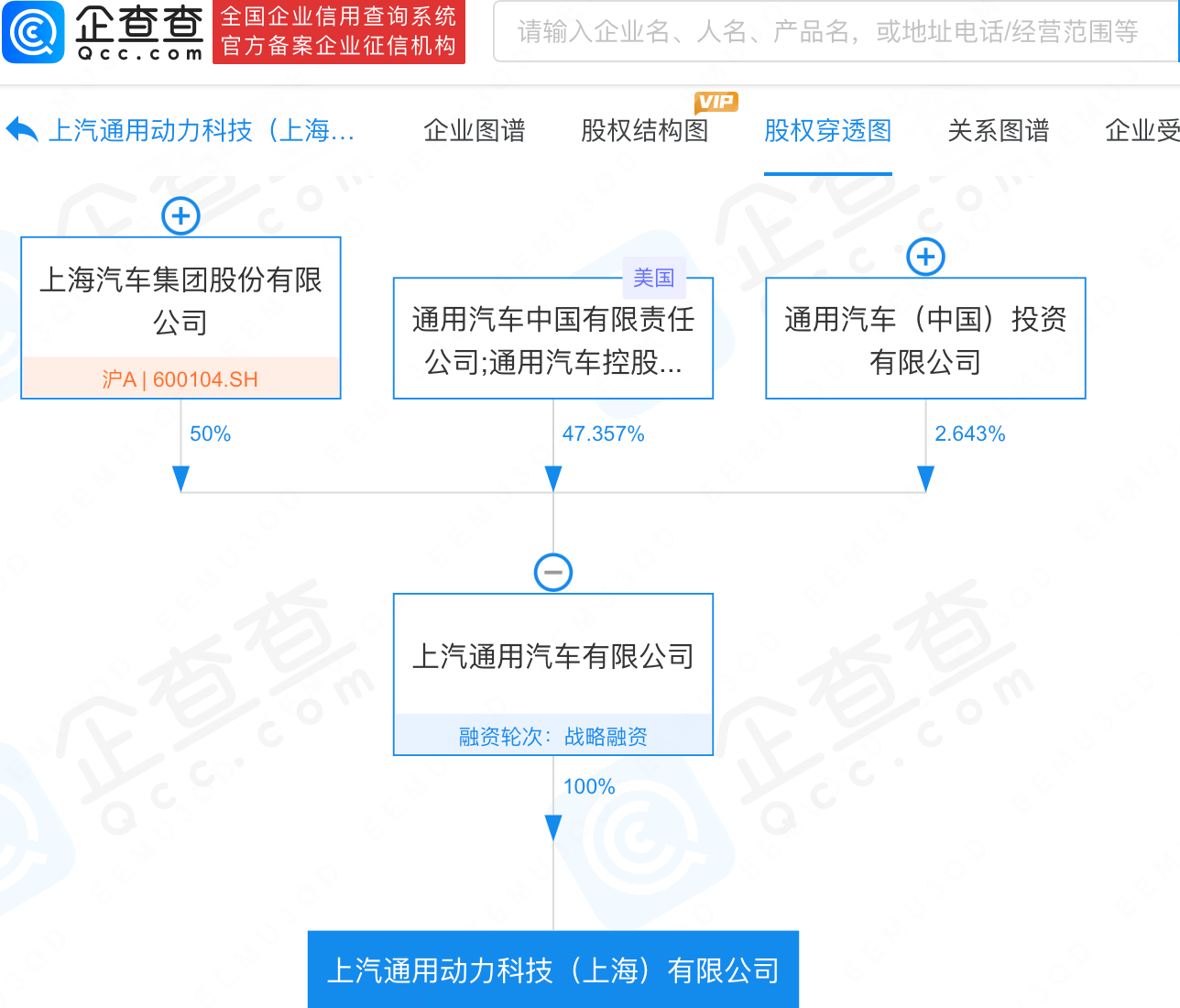Click the Qcc.com logo icon
1180x1008 pixels.
coord(33,32)
